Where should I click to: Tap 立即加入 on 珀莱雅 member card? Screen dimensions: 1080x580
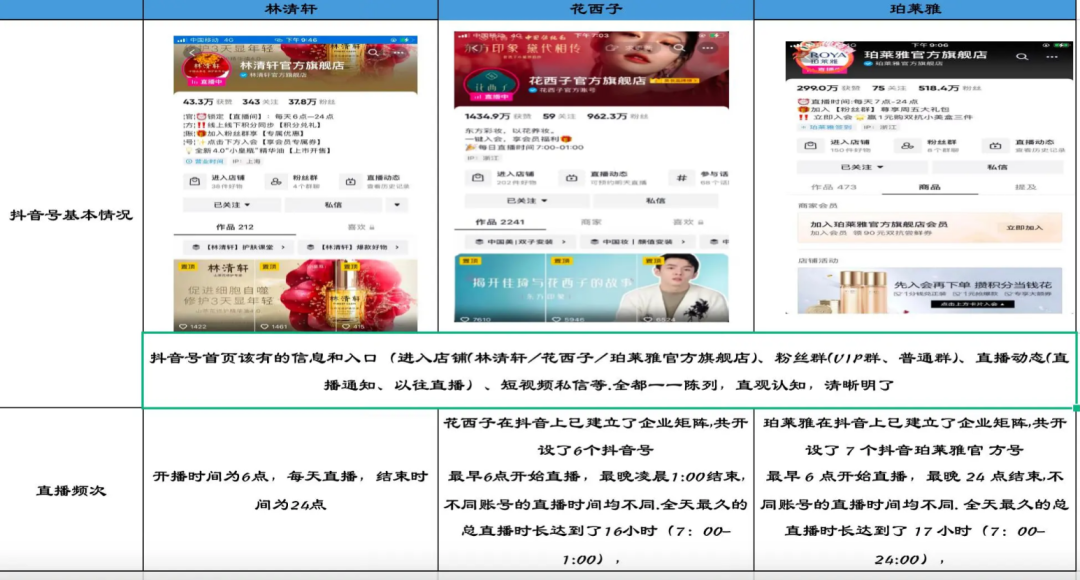point(1024,227)
